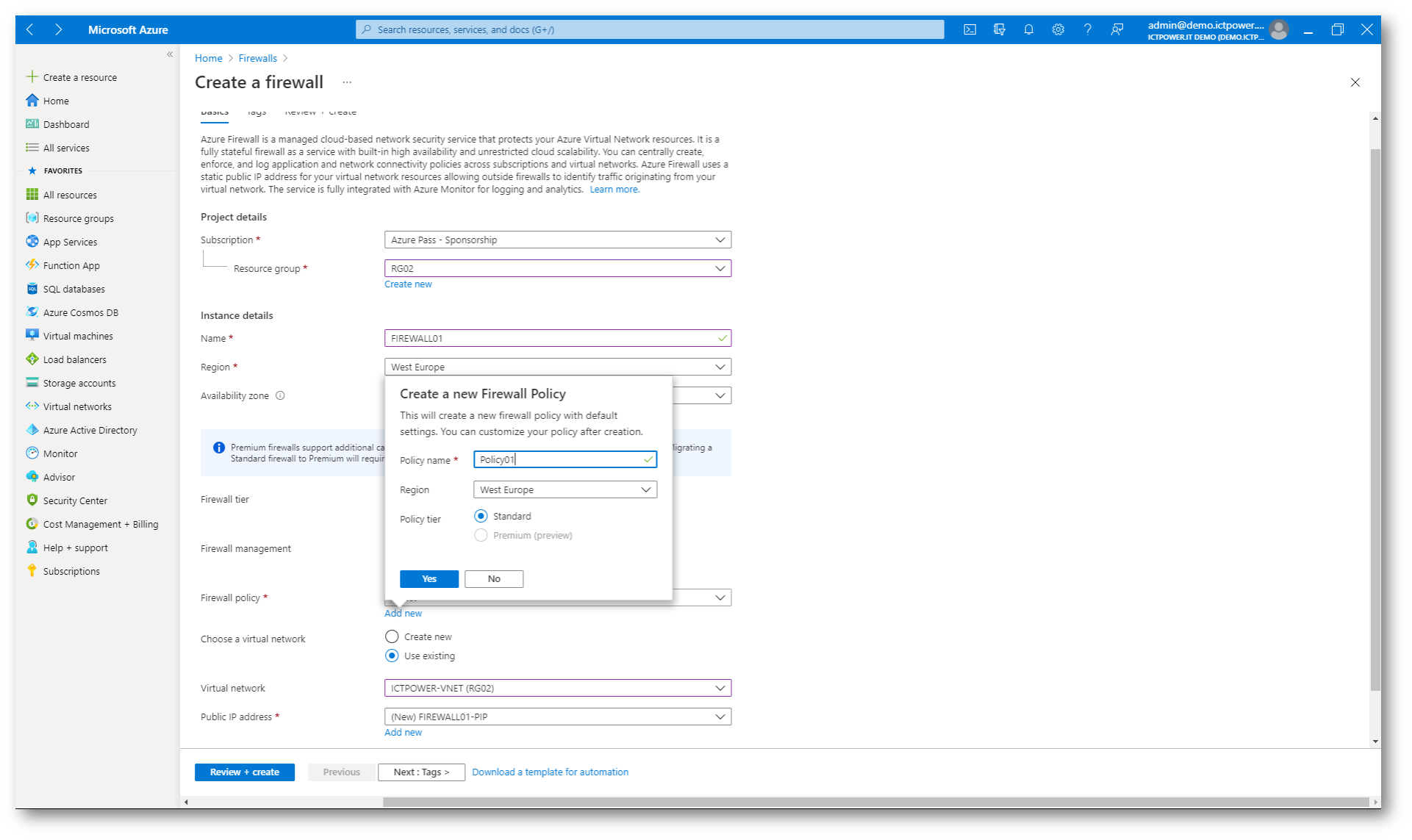Click the Policy name input field

tap(565, 460)
